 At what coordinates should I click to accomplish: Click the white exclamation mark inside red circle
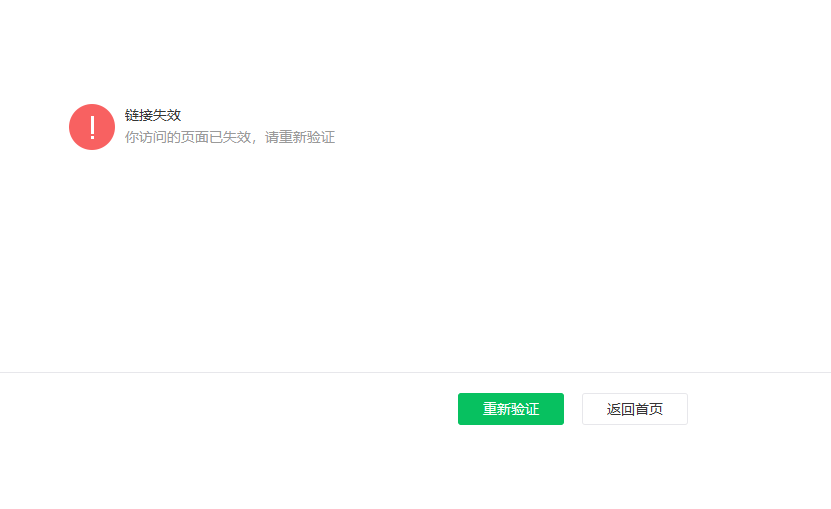(x=92, y=127)
